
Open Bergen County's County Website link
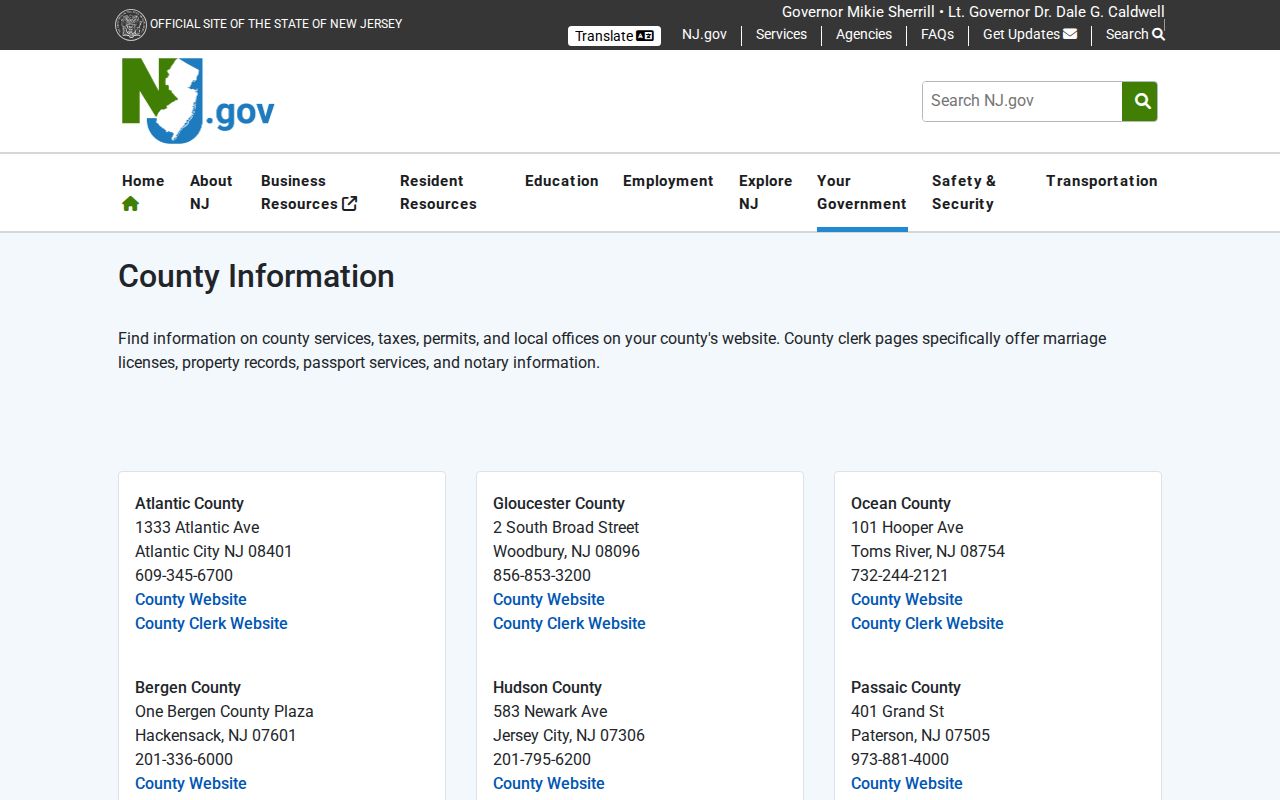pyautogui.click(x=191, y=783)
